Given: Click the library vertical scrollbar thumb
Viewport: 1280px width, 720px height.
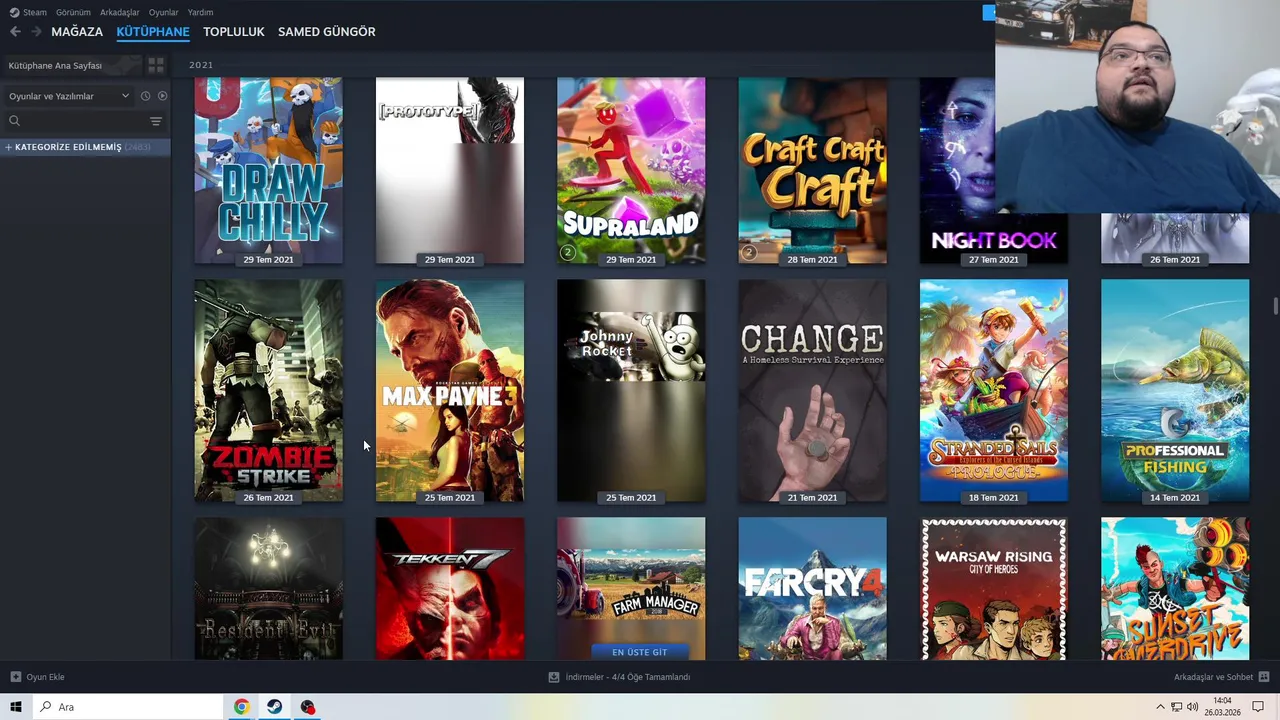Looking at the screenshot, I should (x=1275, y=306).
